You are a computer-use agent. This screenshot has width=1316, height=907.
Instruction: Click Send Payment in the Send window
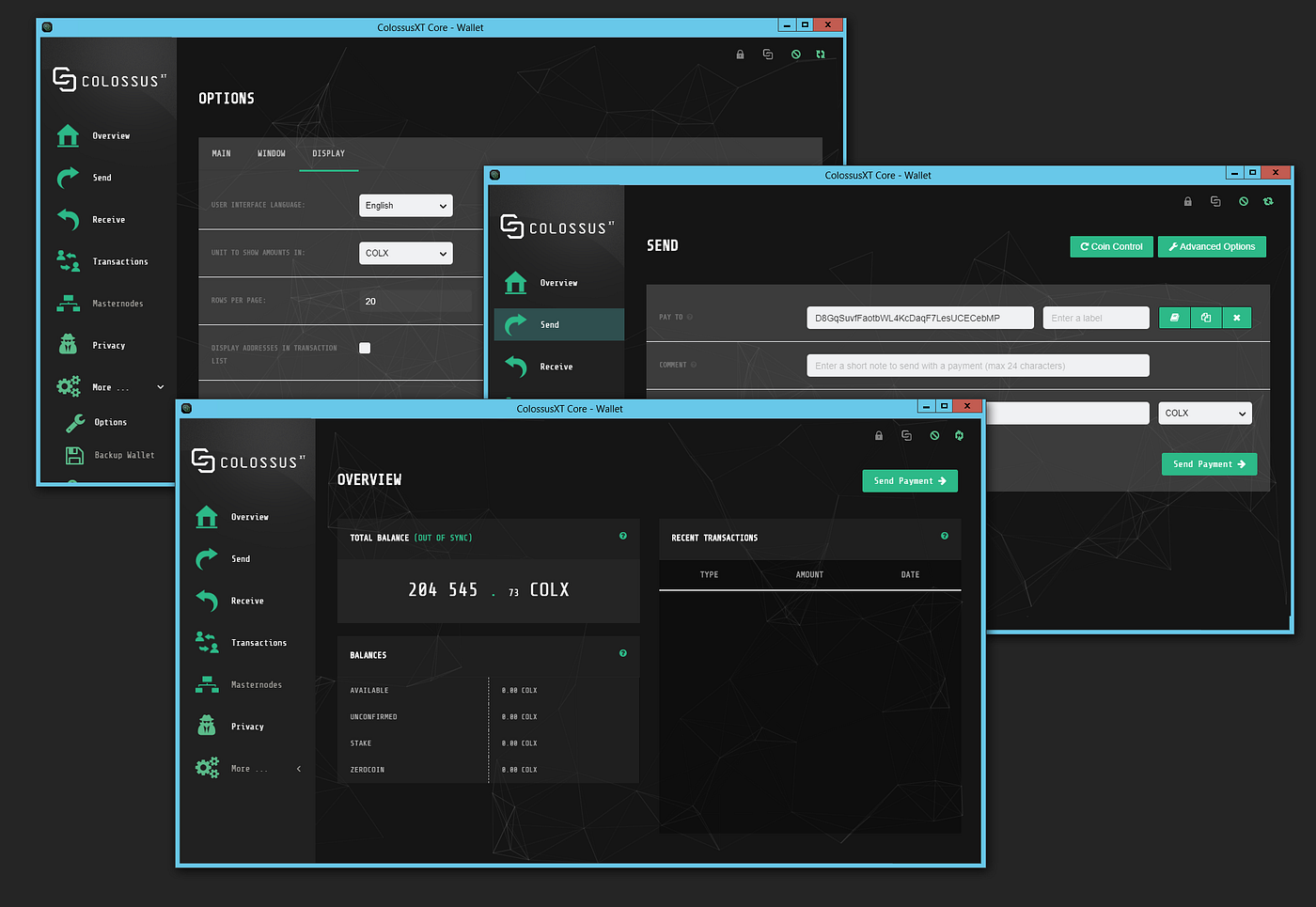pos(1209,464)
